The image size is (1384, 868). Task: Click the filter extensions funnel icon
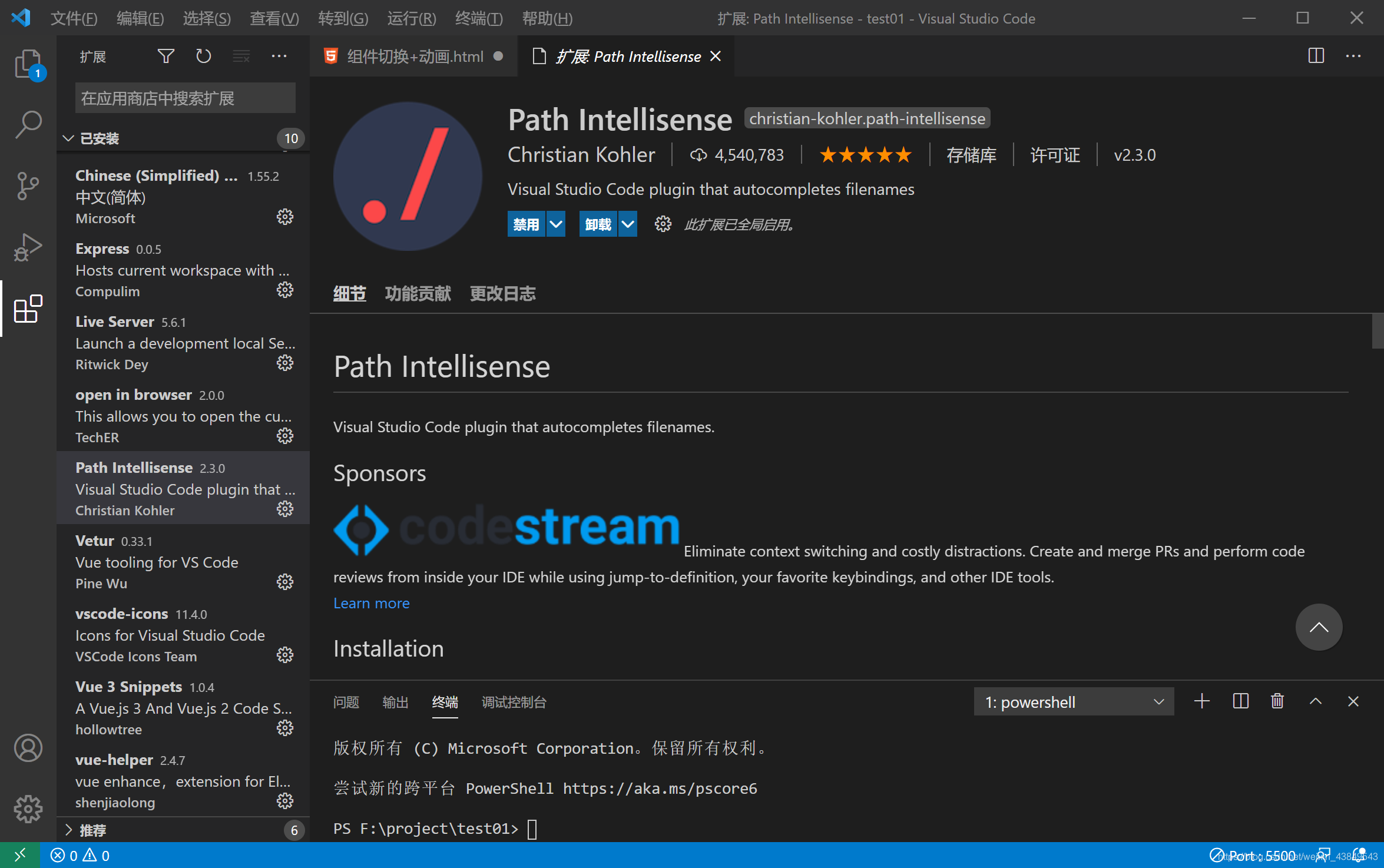point(165,56)
